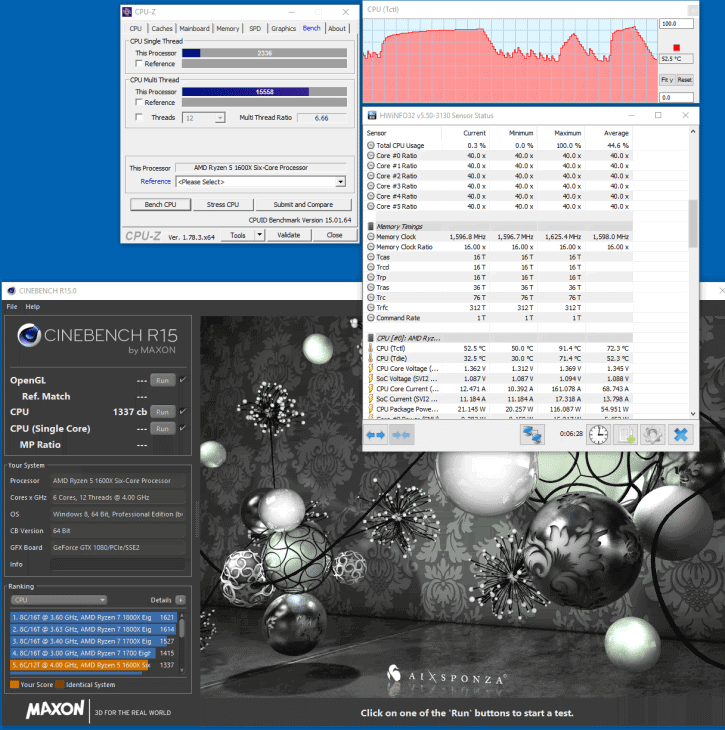Enable Single Thread Reference checkbox in CPU-Z
This screenshot has height=730, width=725.
[139, 63]
